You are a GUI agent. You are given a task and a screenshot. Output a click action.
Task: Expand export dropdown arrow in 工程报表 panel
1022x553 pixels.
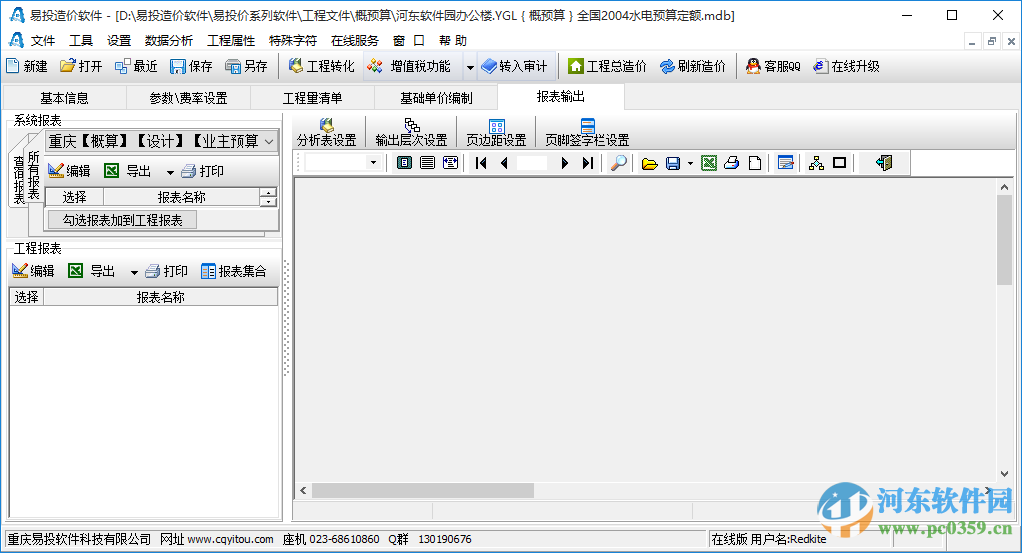pos(134,272)
